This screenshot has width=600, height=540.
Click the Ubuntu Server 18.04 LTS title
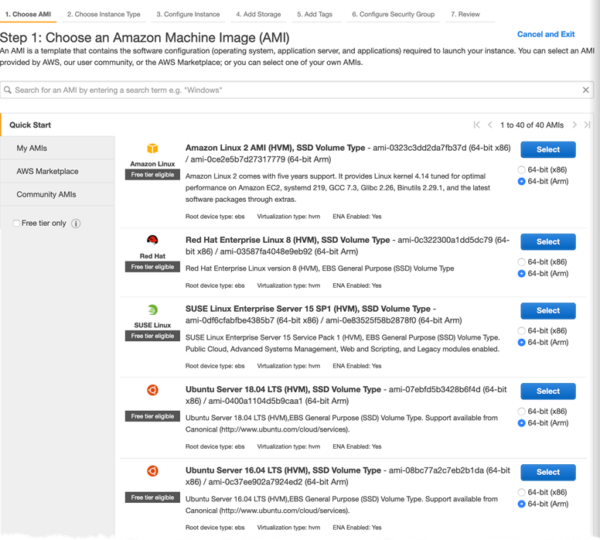283,390
